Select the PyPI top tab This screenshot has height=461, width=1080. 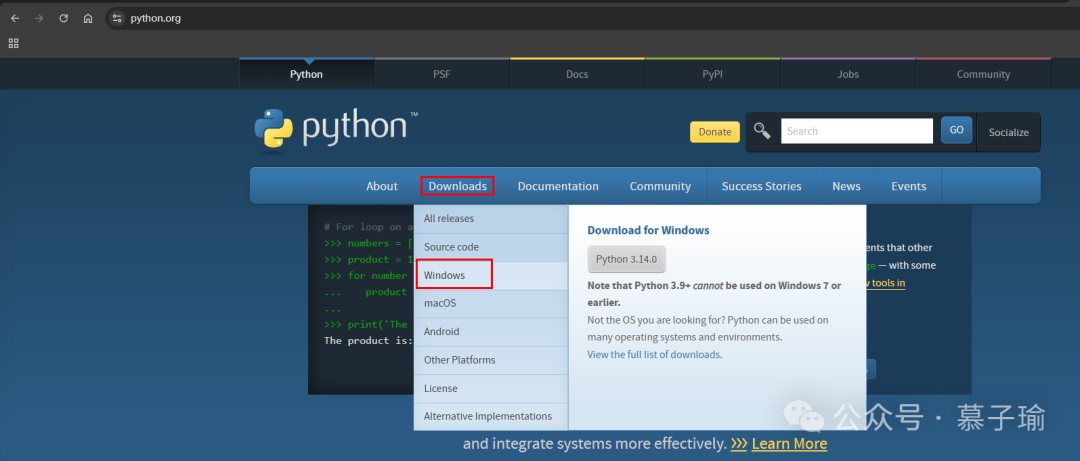(712, 74)
